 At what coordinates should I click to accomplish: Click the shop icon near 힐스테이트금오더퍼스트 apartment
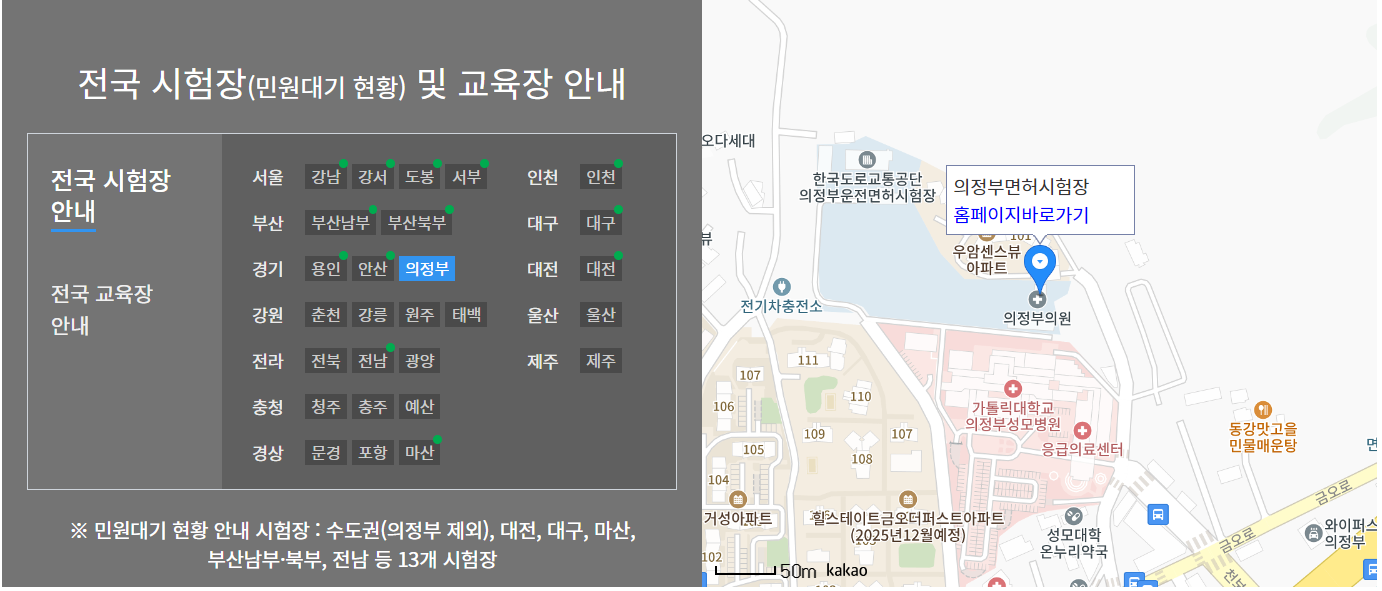(x=906, y=499)
